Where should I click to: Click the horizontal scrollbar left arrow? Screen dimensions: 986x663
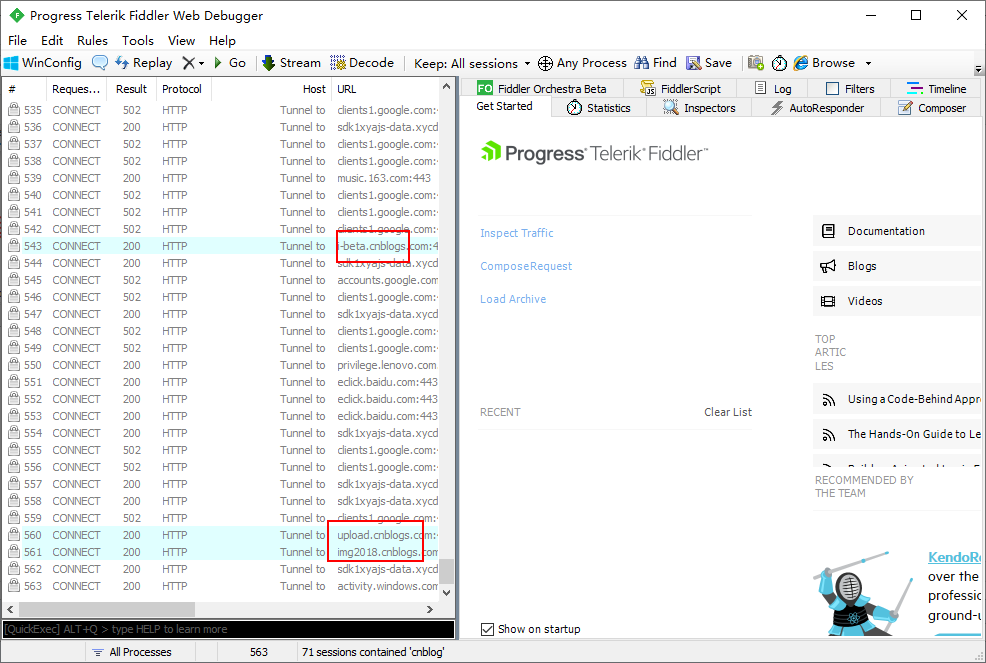(x=10, y=609)
